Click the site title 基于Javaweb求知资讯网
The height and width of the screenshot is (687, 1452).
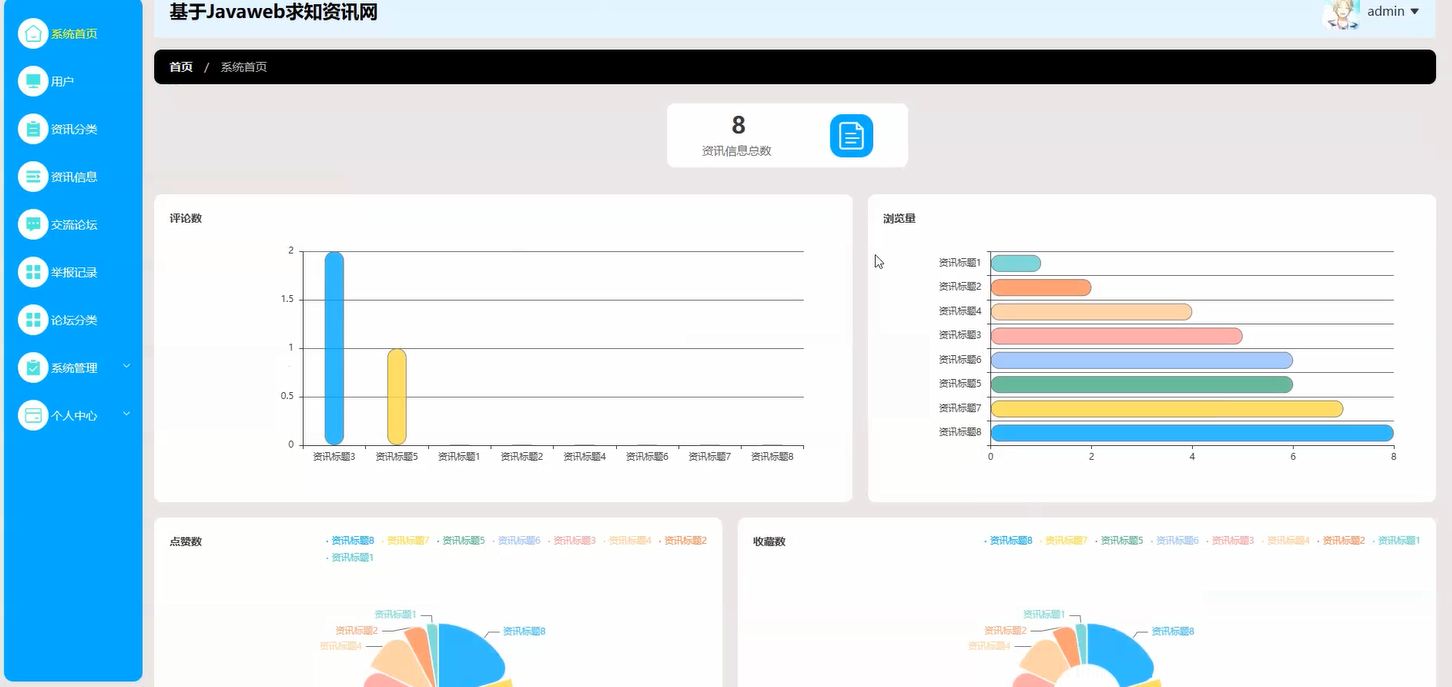(x=273, y=12)
